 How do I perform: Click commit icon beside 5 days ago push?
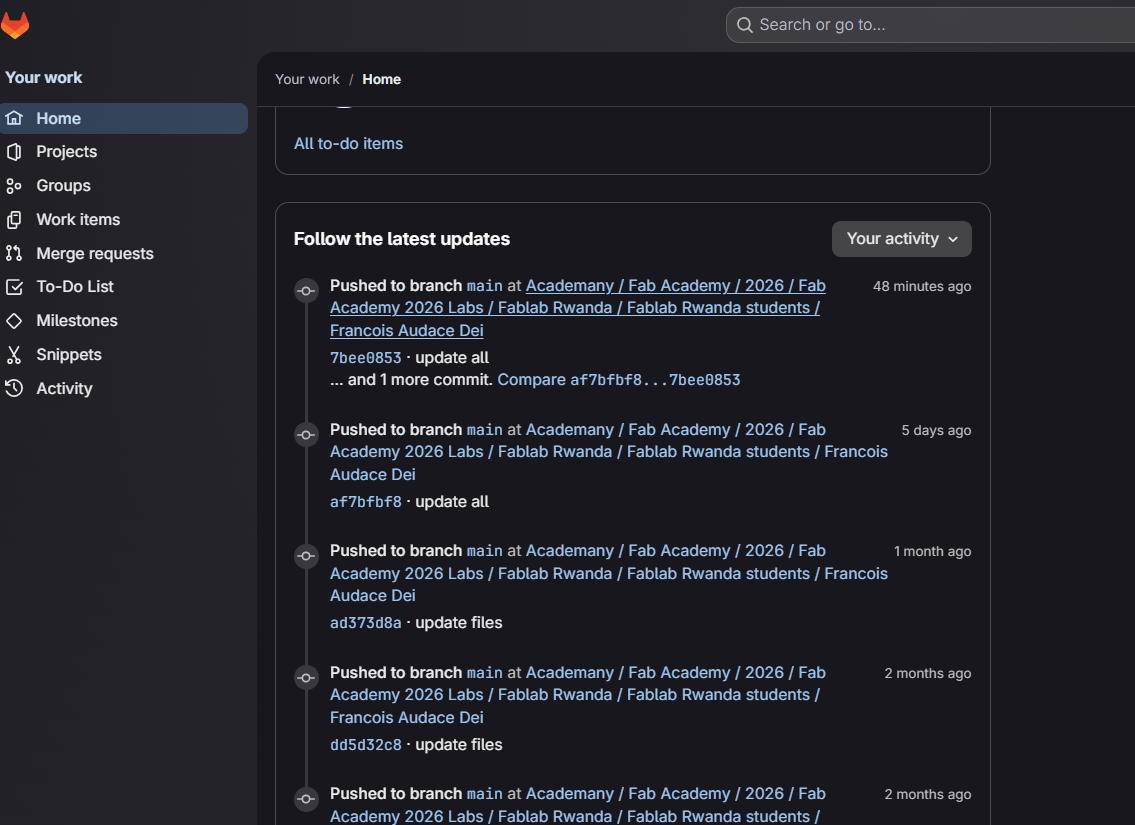click(306, 435)
